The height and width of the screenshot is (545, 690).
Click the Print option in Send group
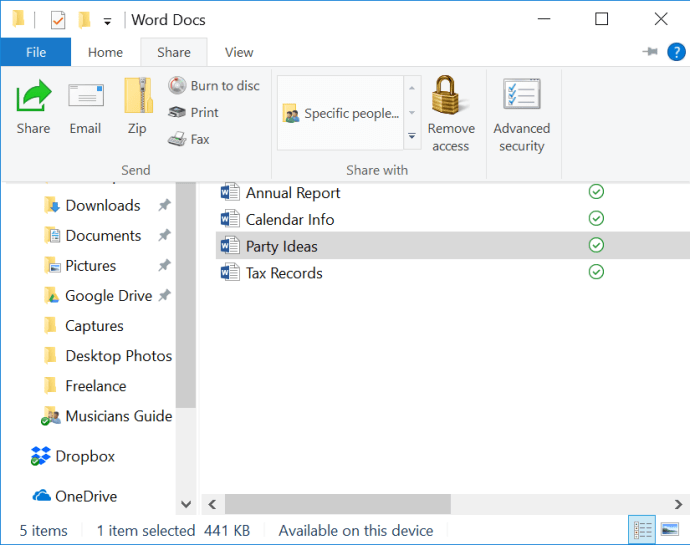(193, 112)
